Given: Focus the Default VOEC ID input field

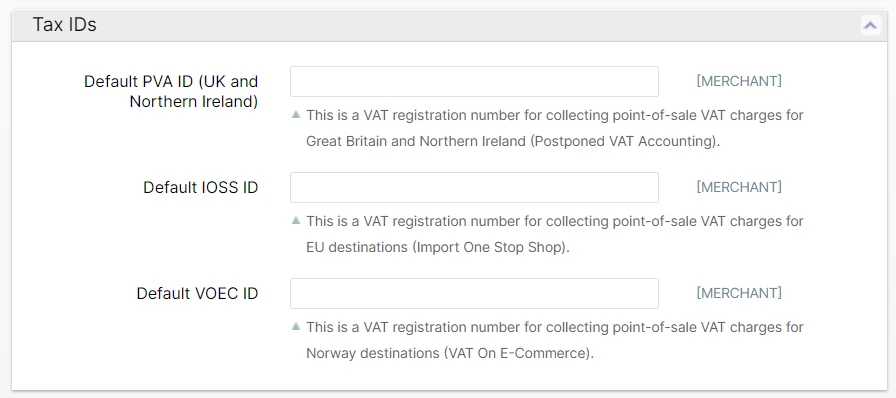Looking at the screenshot, I should pyautogui.click(x=474, y=293).
